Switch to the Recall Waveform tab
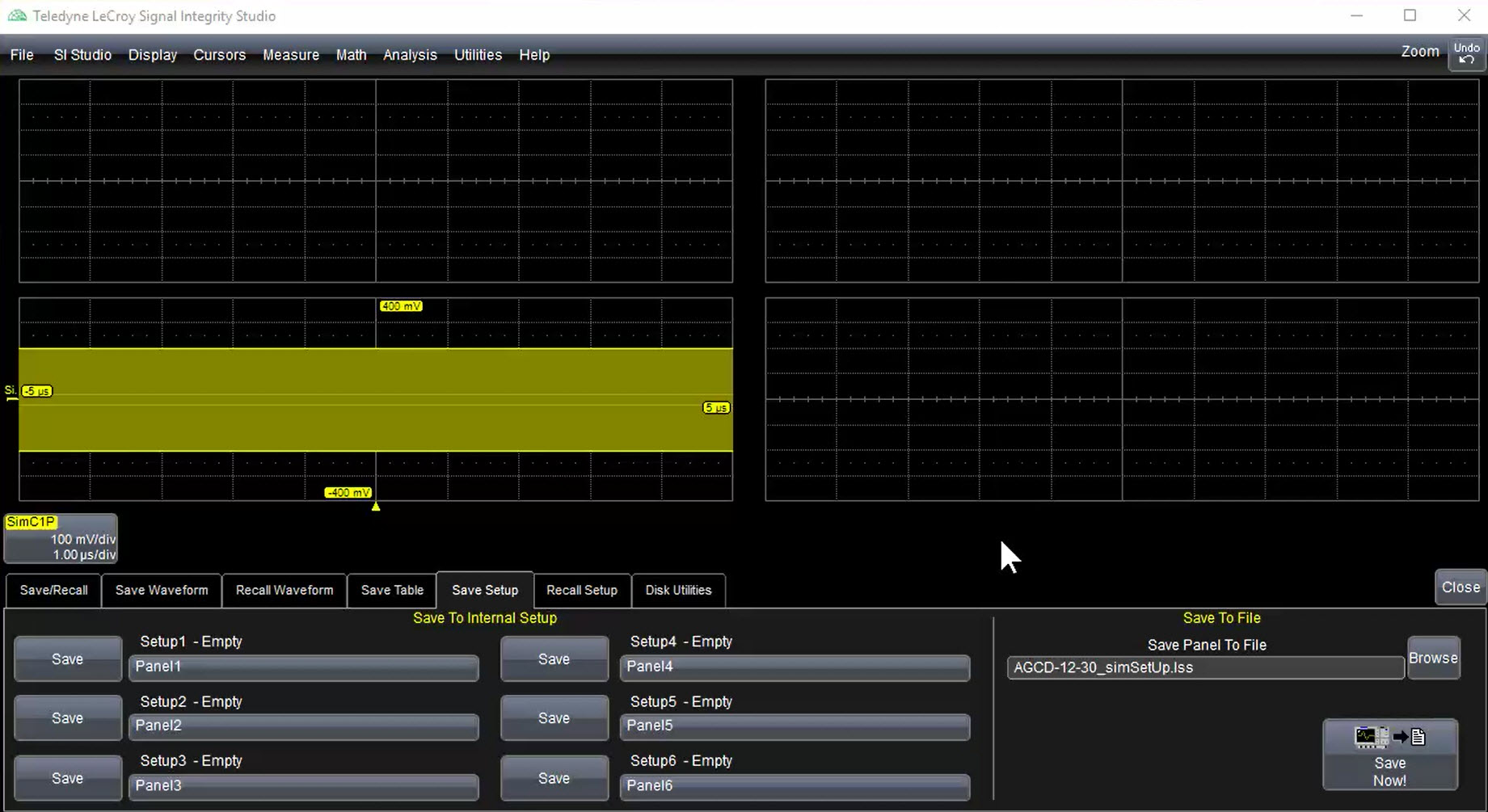1488x812 pixels. pyautogui.click(x=285, y=591)
